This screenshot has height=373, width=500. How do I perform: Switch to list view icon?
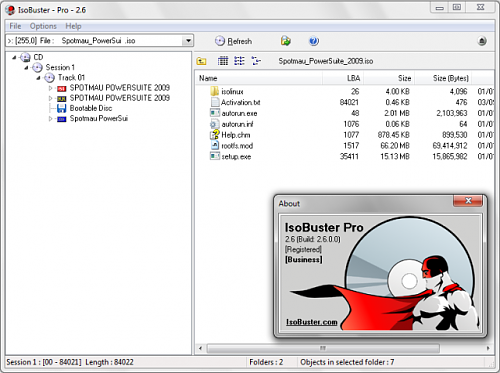click(x=239, y=61)
